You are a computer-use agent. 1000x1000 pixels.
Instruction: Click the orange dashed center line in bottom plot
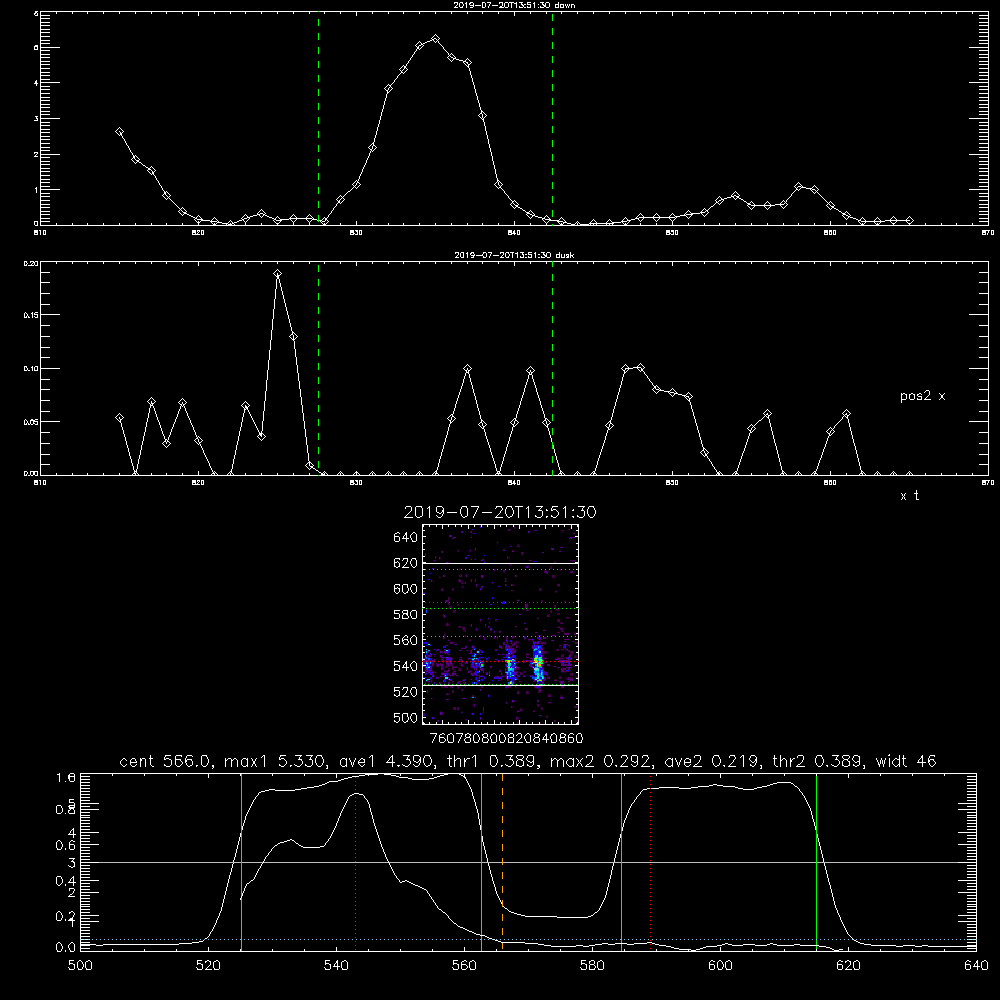[503, 861]
